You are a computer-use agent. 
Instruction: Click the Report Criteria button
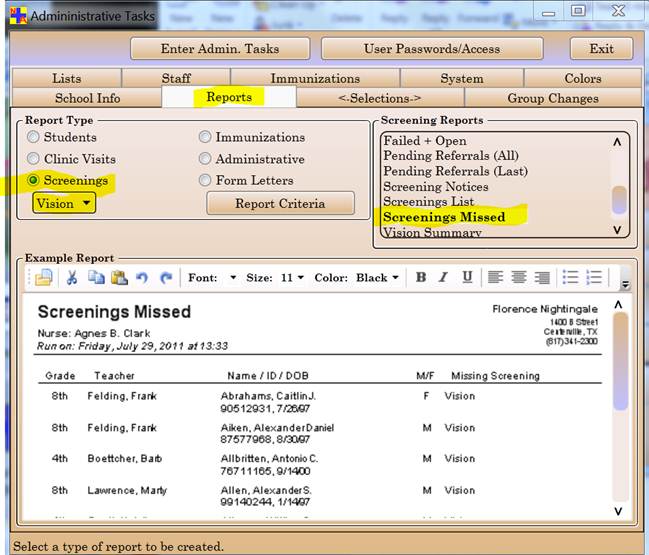(280, 203)
